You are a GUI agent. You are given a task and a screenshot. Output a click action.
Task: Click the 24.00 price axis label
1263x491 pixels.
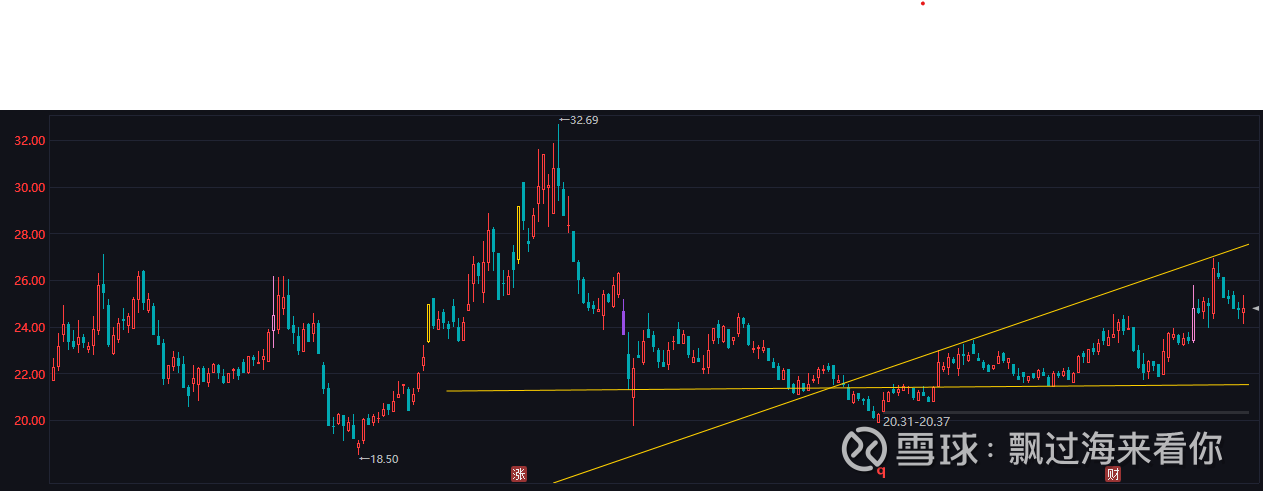[x=30, y=328]
